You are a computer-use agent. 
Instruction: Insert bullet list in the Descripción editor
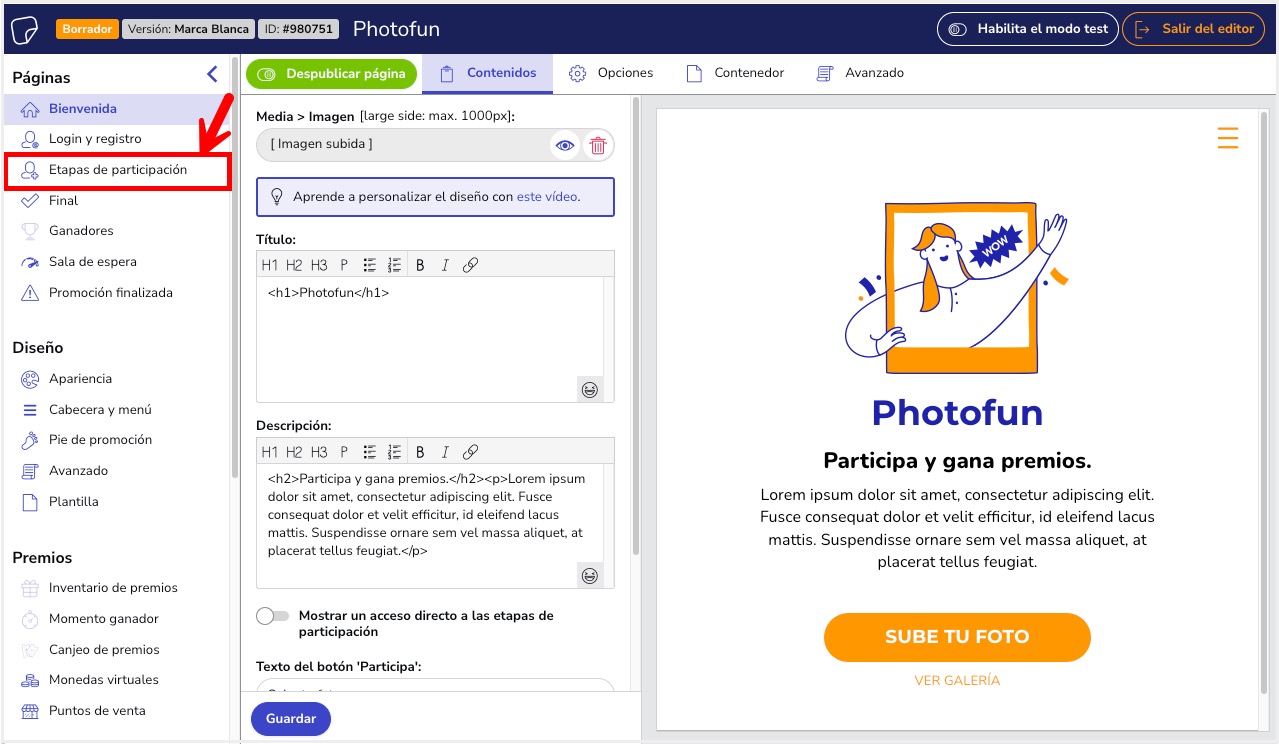point(370,452)
